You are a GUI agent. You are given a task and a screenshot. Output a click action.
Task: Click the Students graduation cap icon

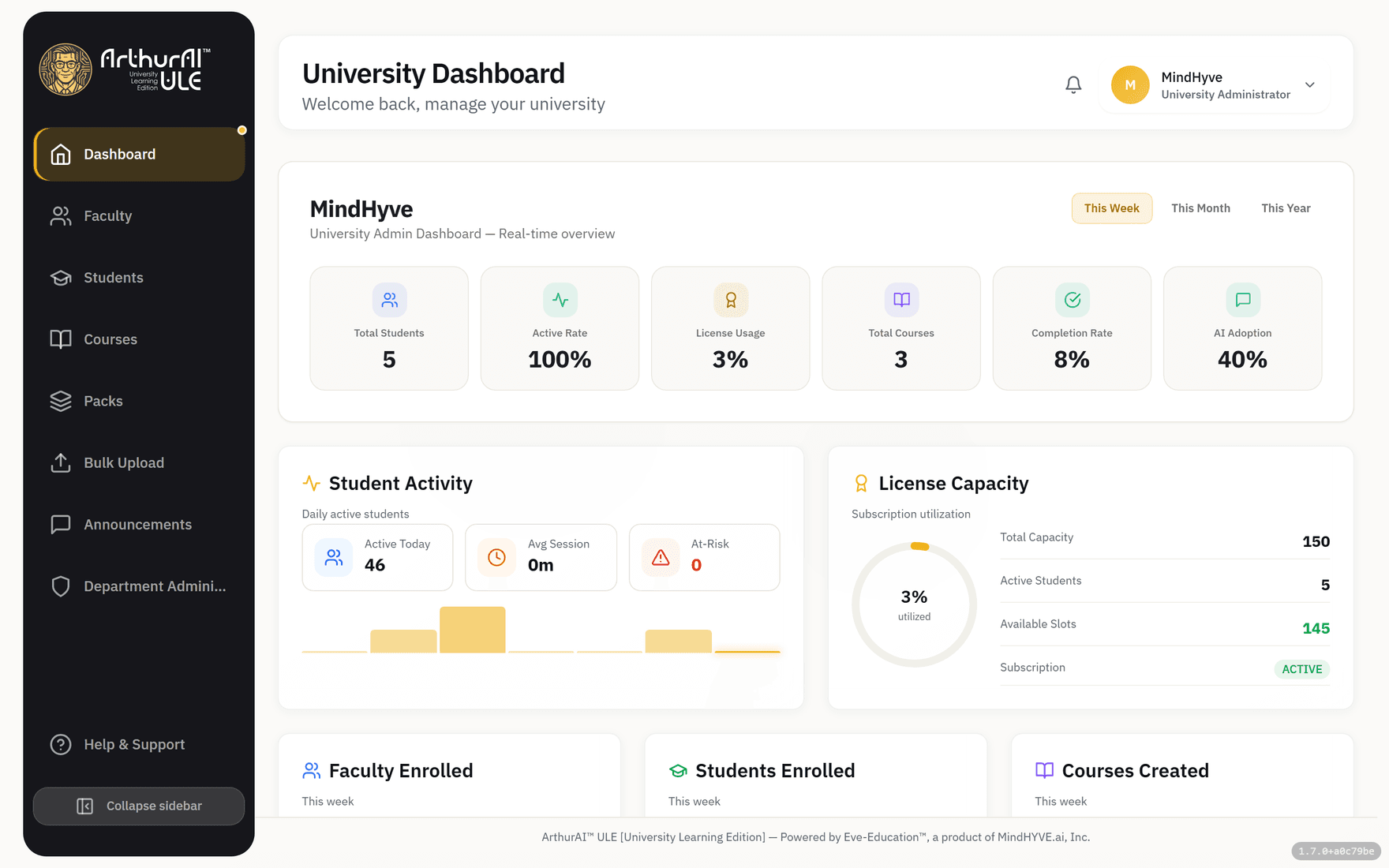[61, 278]
